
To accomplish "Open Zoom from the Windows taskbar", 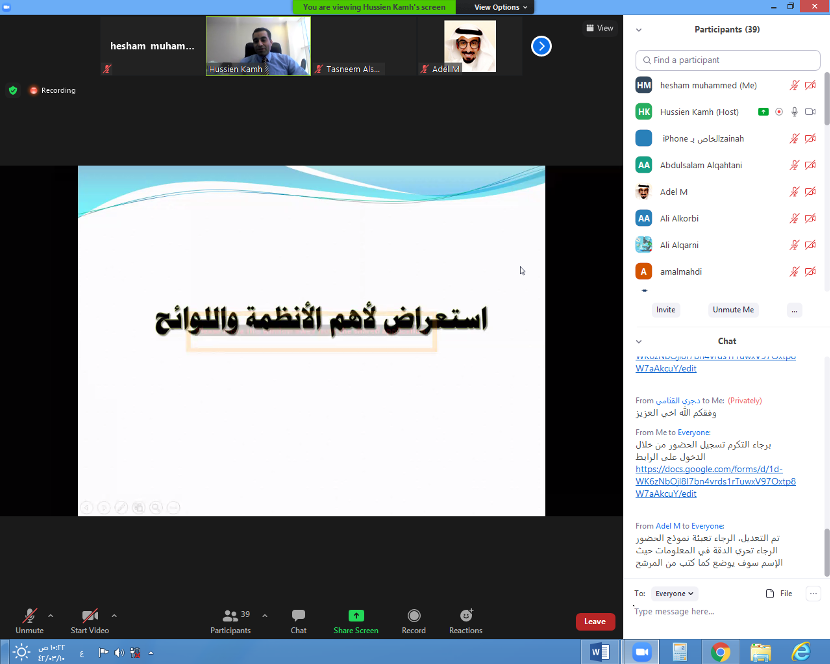I will coord(640,652).
